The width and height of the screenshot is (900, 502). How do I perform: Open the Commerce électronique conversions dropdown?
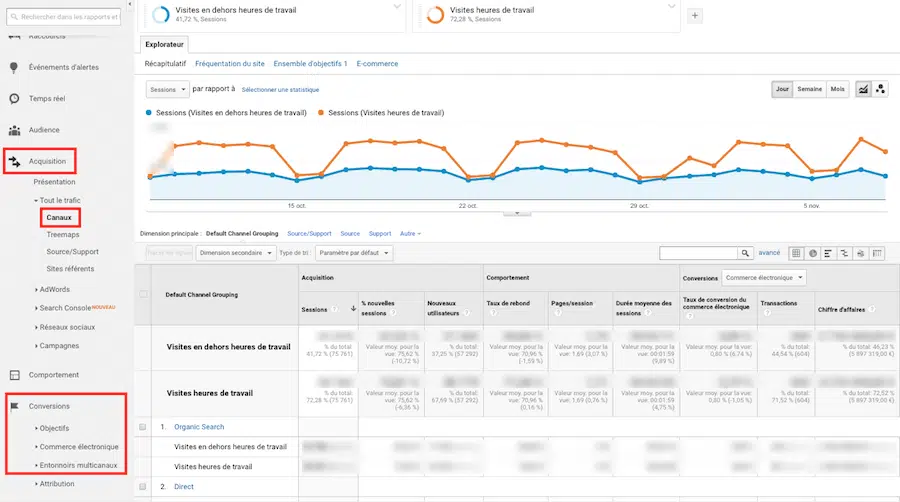(x=764, y=278)
